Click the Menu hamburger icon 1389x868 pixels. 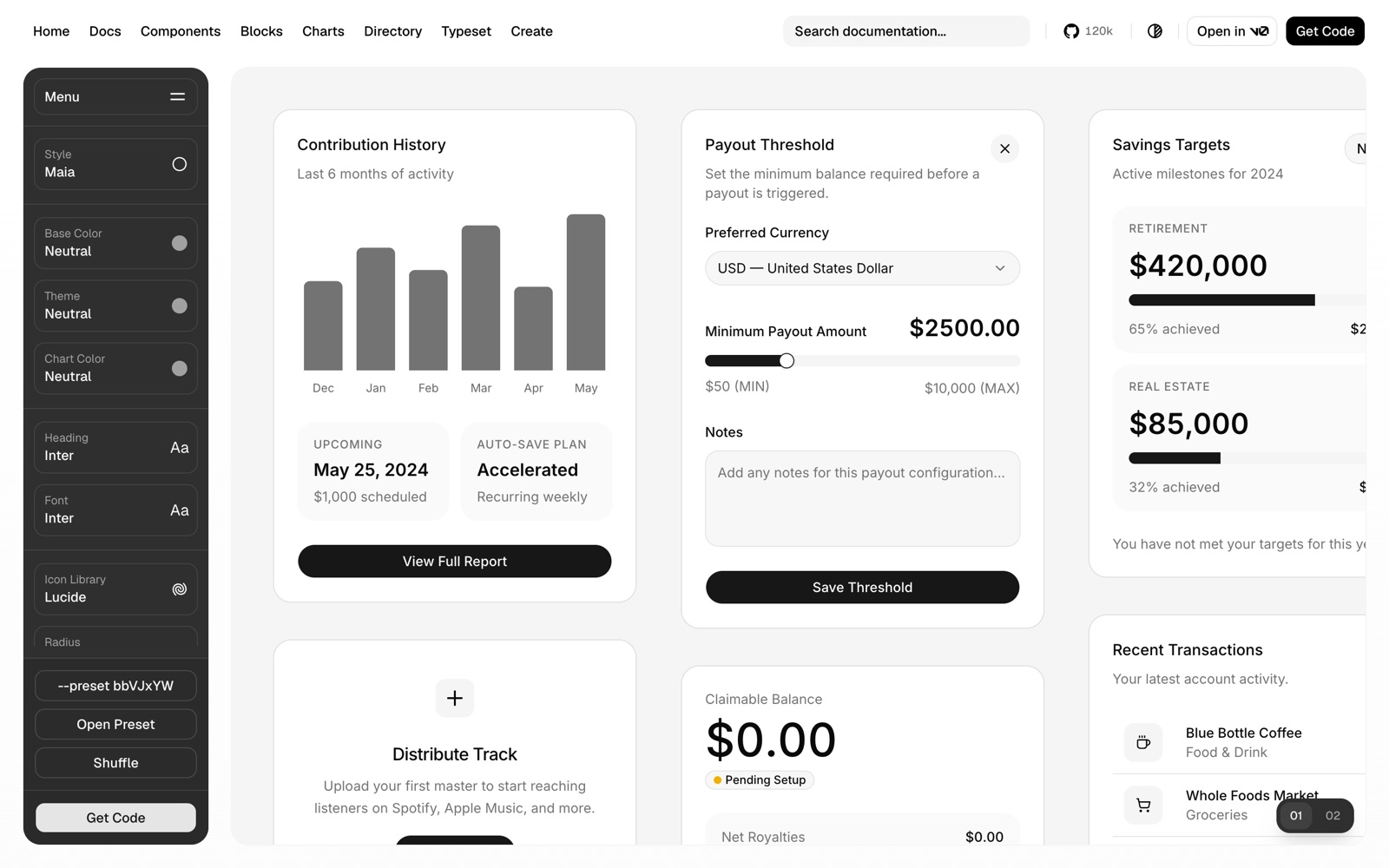(177, 97)
